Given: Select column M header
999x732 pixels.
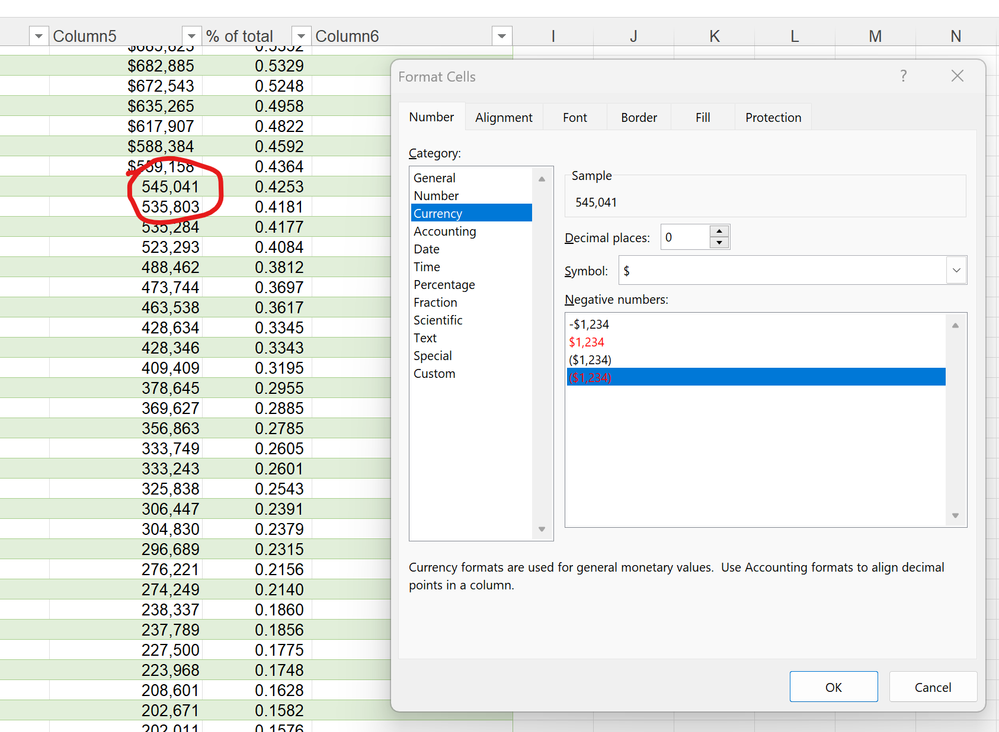Looking at the screenshot, I should (x=875, y=36).
